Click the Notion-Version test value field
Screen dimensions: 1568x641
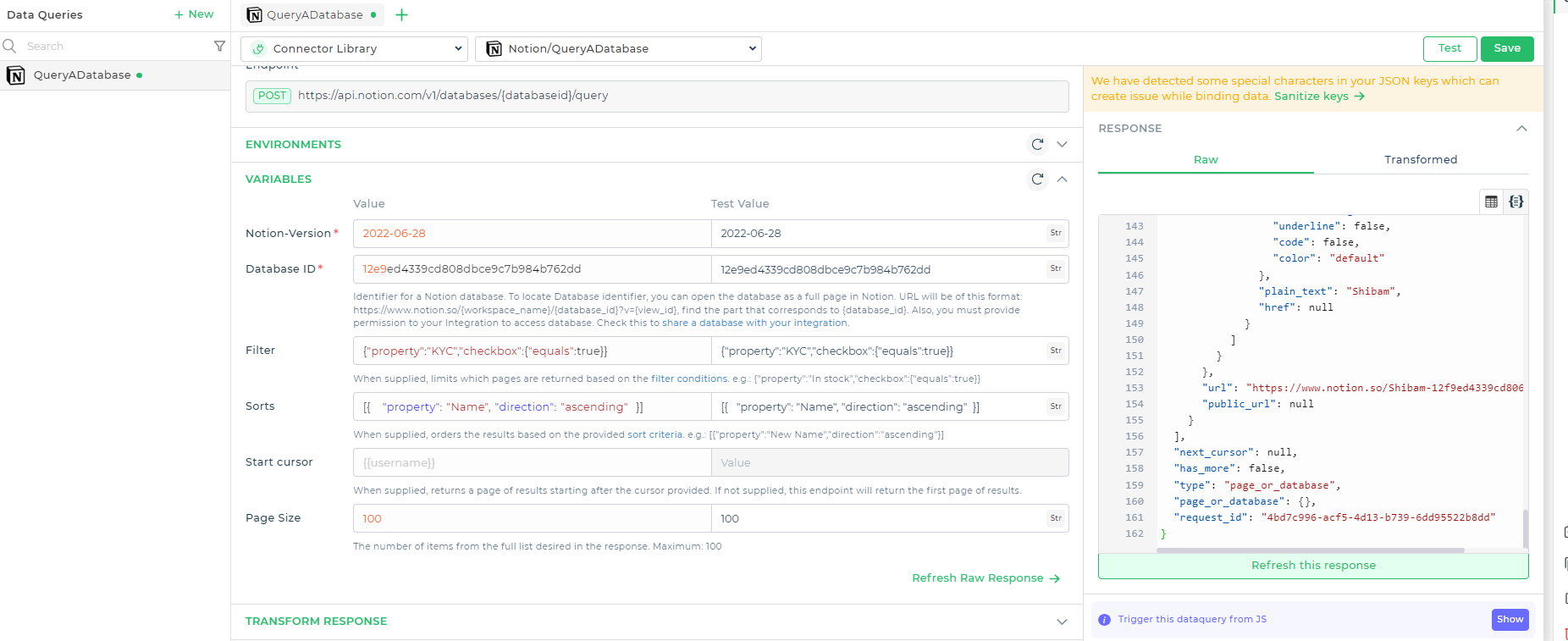click(x=890, y=234)
